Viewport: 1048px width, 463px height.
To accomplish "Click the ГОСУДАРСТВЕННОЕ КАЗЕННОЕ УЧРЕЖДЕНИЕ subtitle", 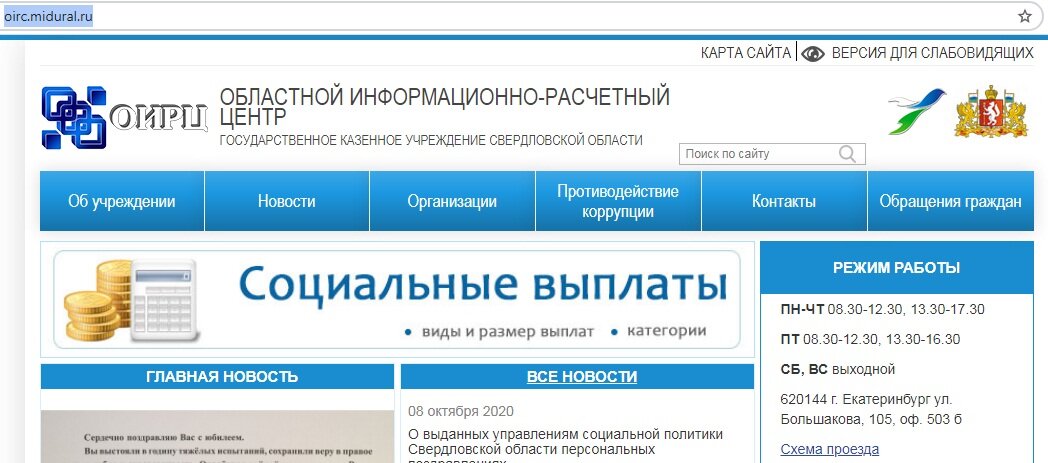I will tap(431, 140).
